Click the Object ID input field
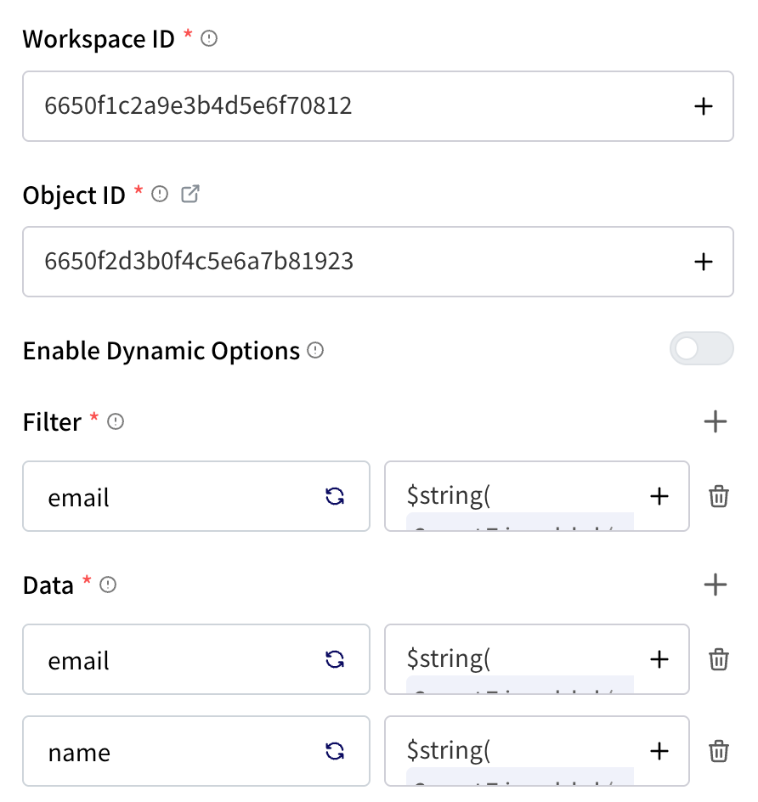This screenshot has width=758, height=802. tap(378, 262)
